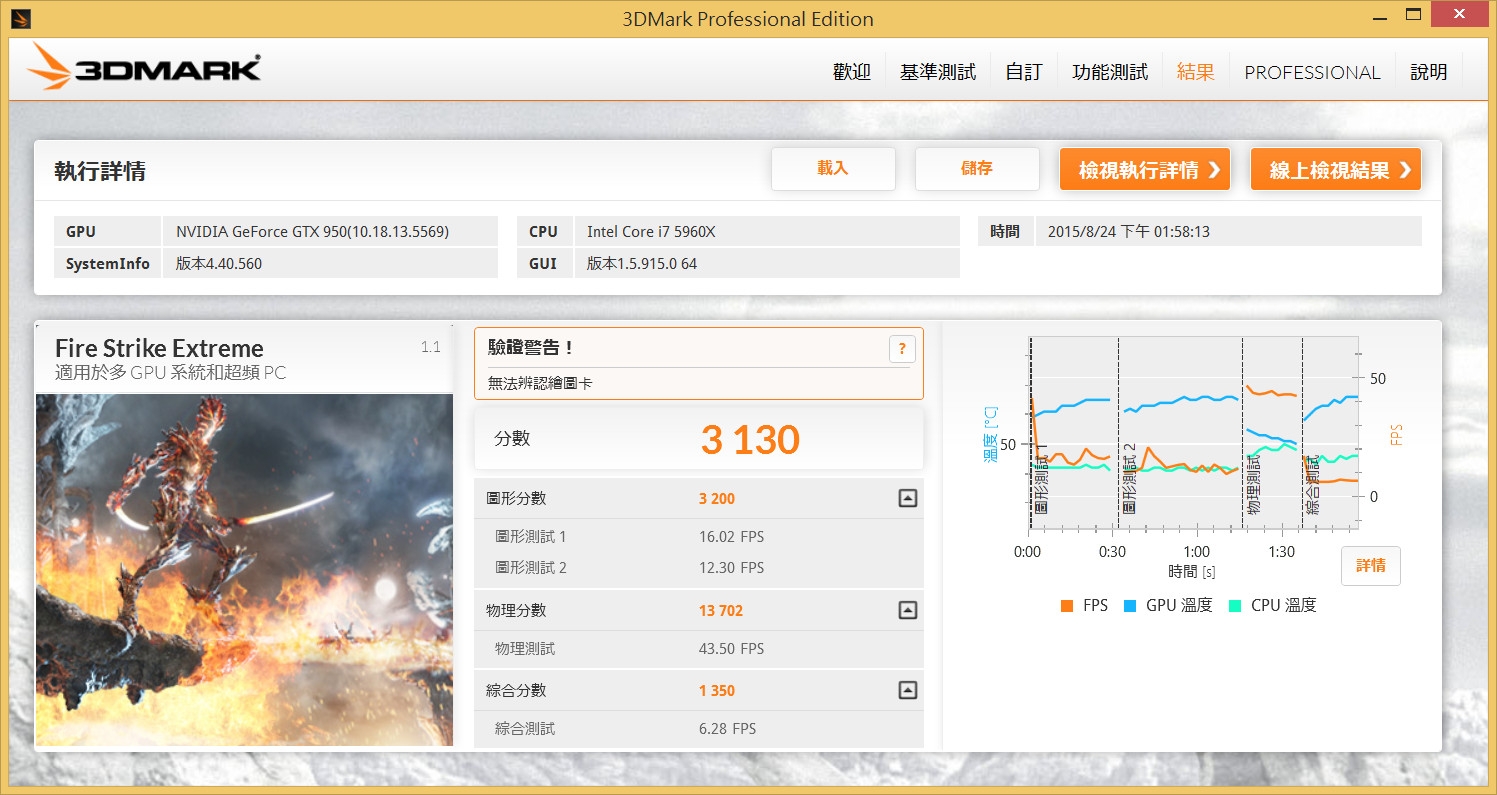Open the 說明 tab
1497x795 pixels.
coord(1429,72)
